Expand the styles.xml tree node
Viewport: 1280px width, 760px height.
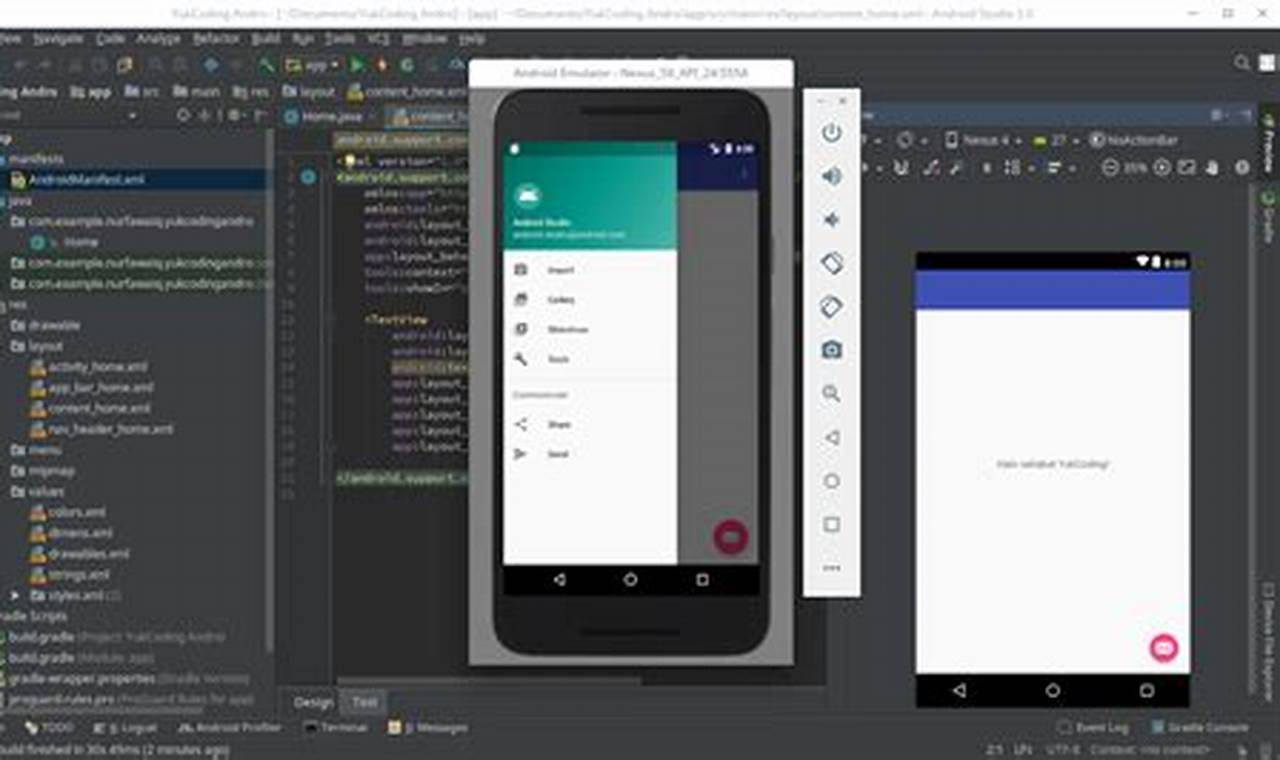click(x=14, y=595)
